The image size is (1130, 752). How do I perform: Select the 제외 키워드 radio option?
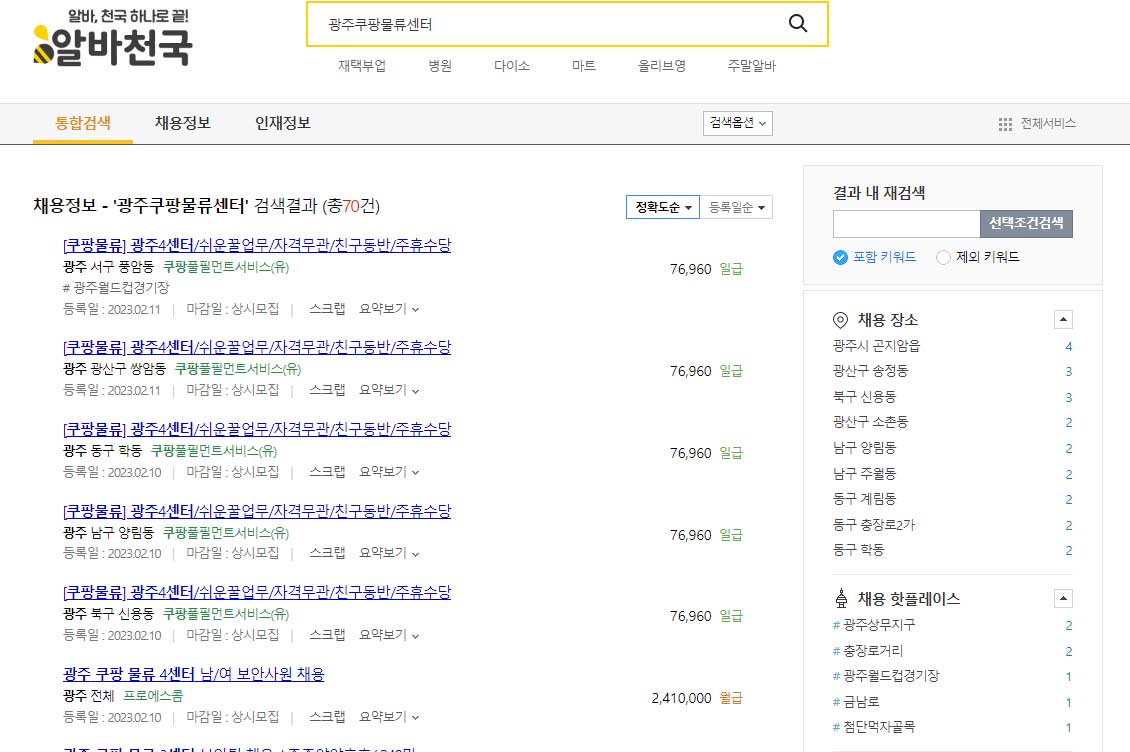943,257
